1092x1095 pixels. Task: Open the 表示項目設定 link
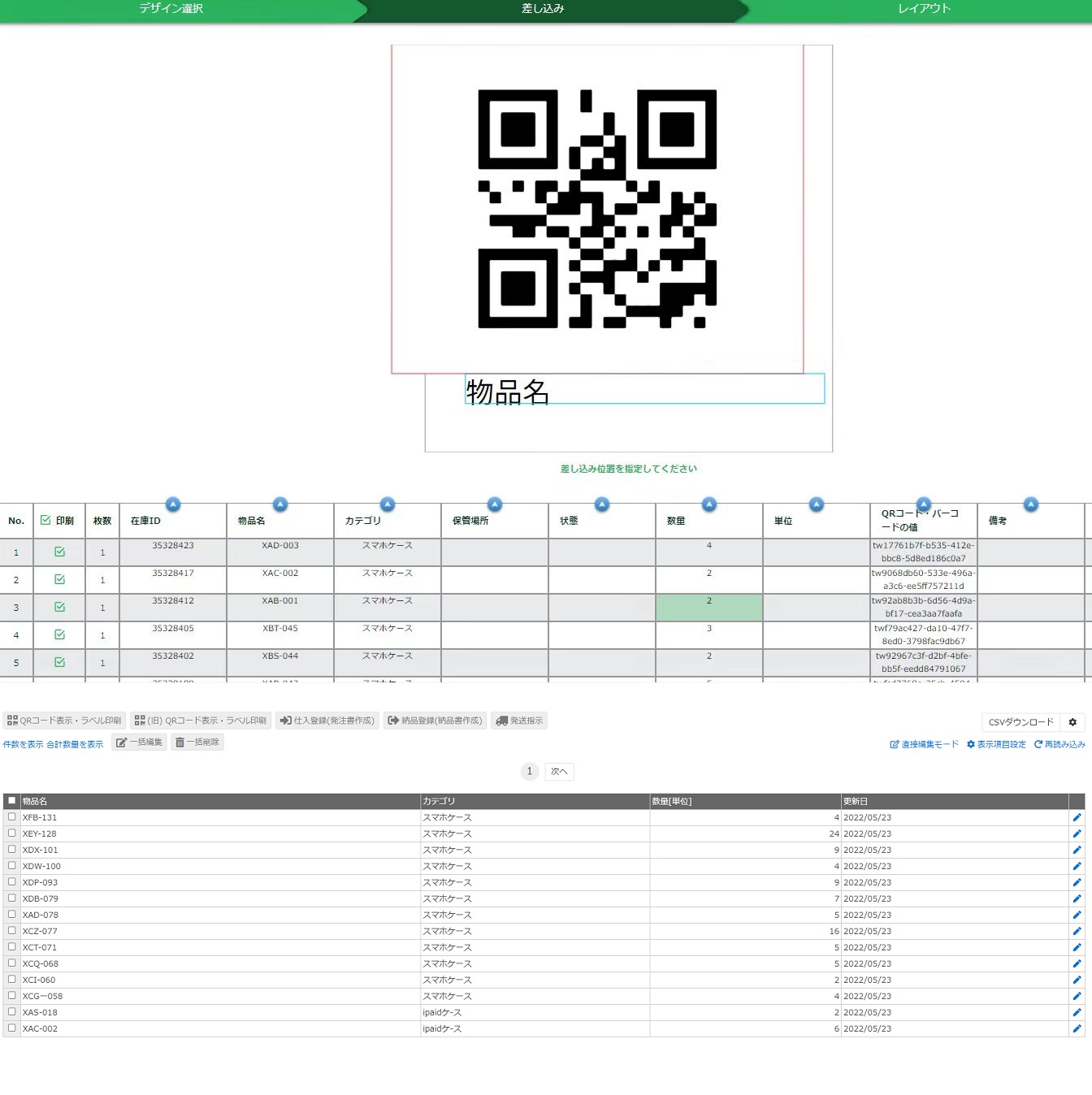pyautogui.click(x=996, y=744)
